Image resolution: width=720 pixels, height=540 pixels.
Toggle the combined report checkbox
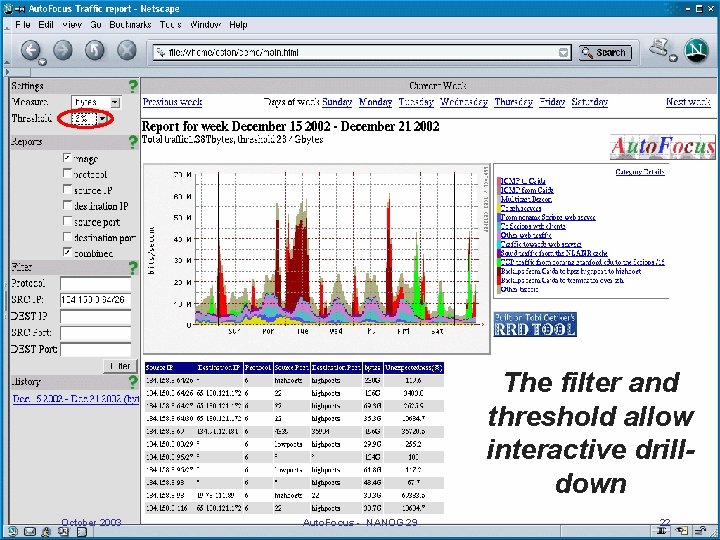tap(67, 252)
